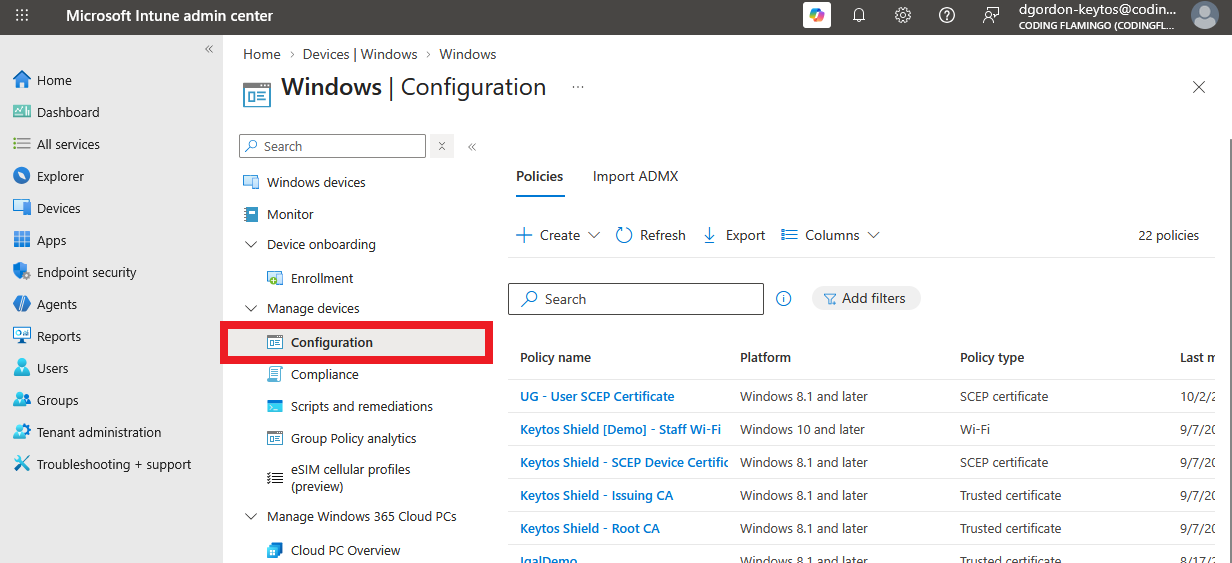
Task: Refresh the policies list
Action: click(x=650, y=235)
